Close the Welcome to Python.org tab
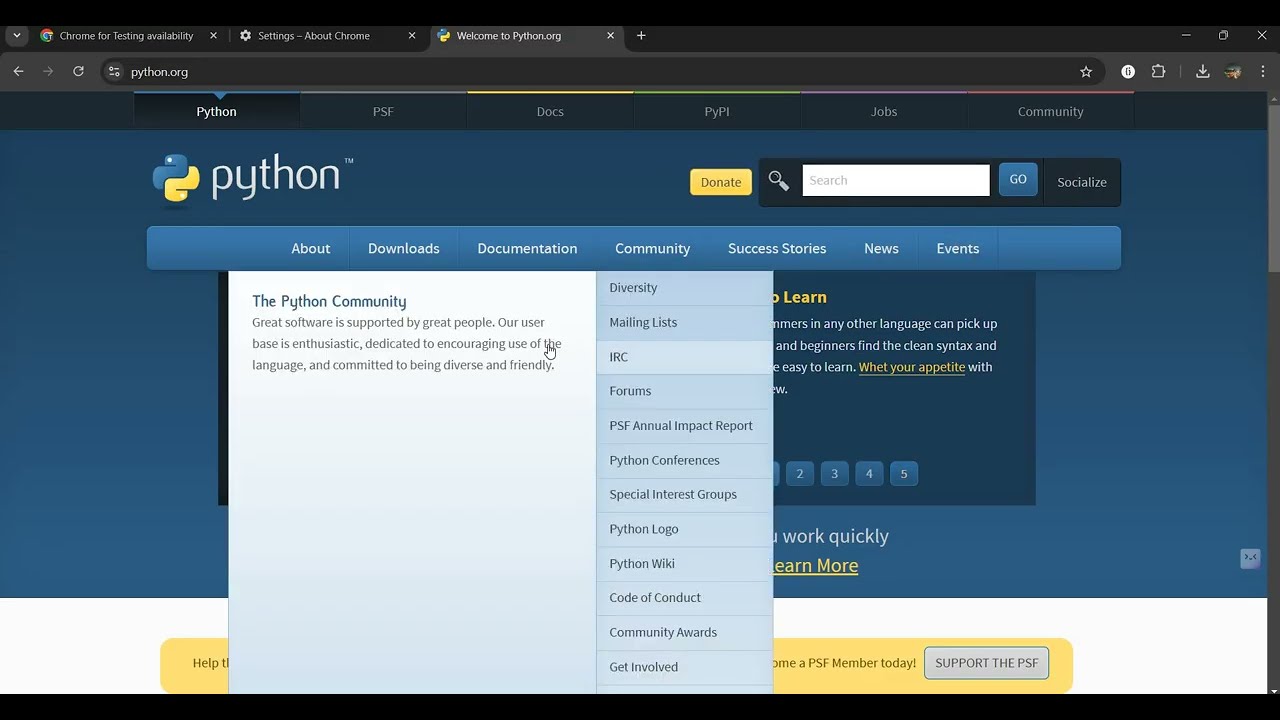1280x720 pixels. pyautogui.click(x=610, y=35)
